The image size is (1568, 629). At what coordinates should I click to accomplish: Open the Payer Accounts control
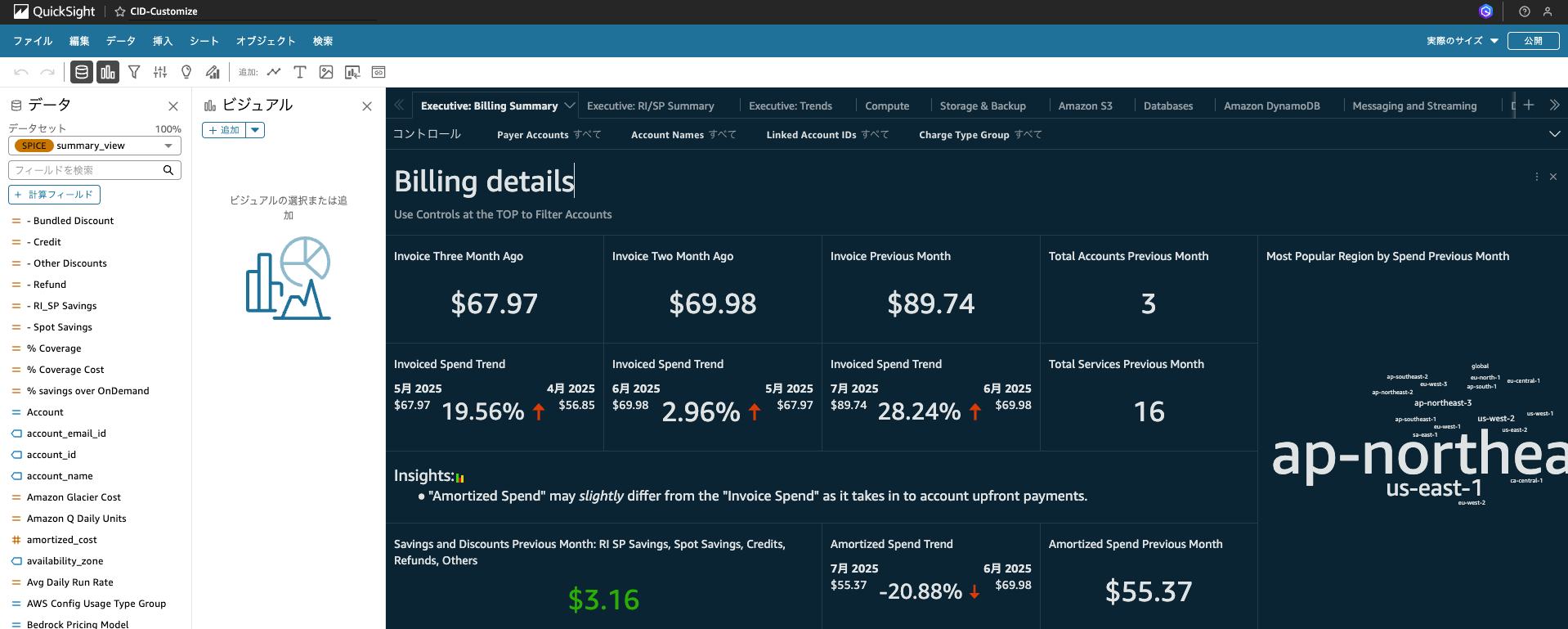(x=549, y=135)
